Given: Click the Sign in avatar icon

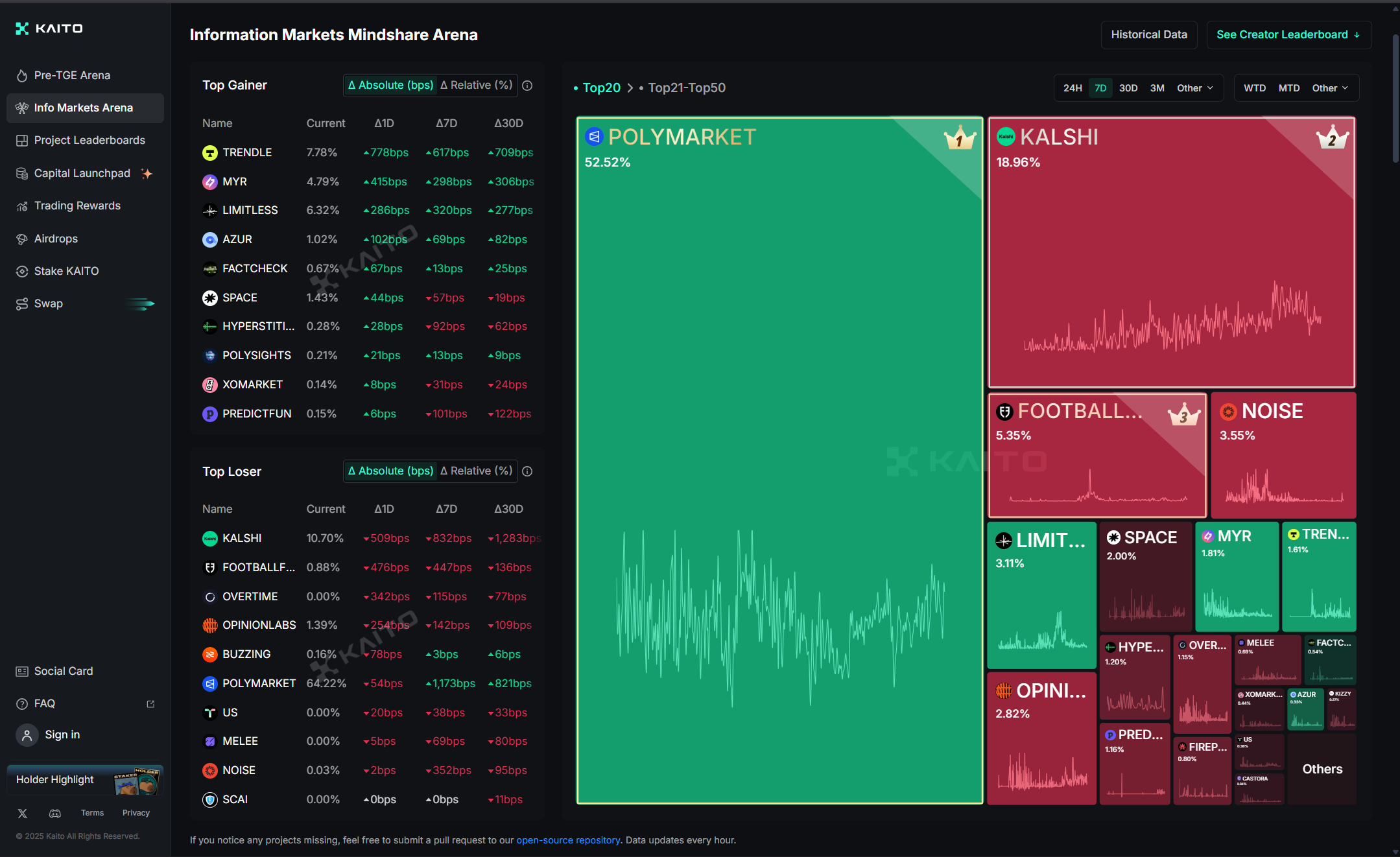Looking at the screenshot, I should 27,735.
